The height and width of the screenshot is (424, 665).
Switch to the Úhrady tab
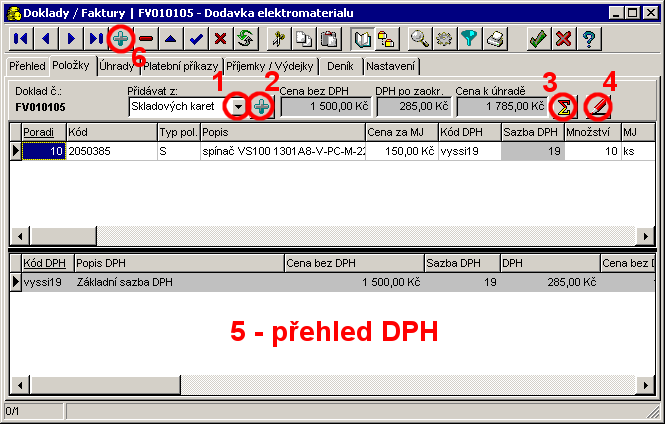tap(117, 66)
